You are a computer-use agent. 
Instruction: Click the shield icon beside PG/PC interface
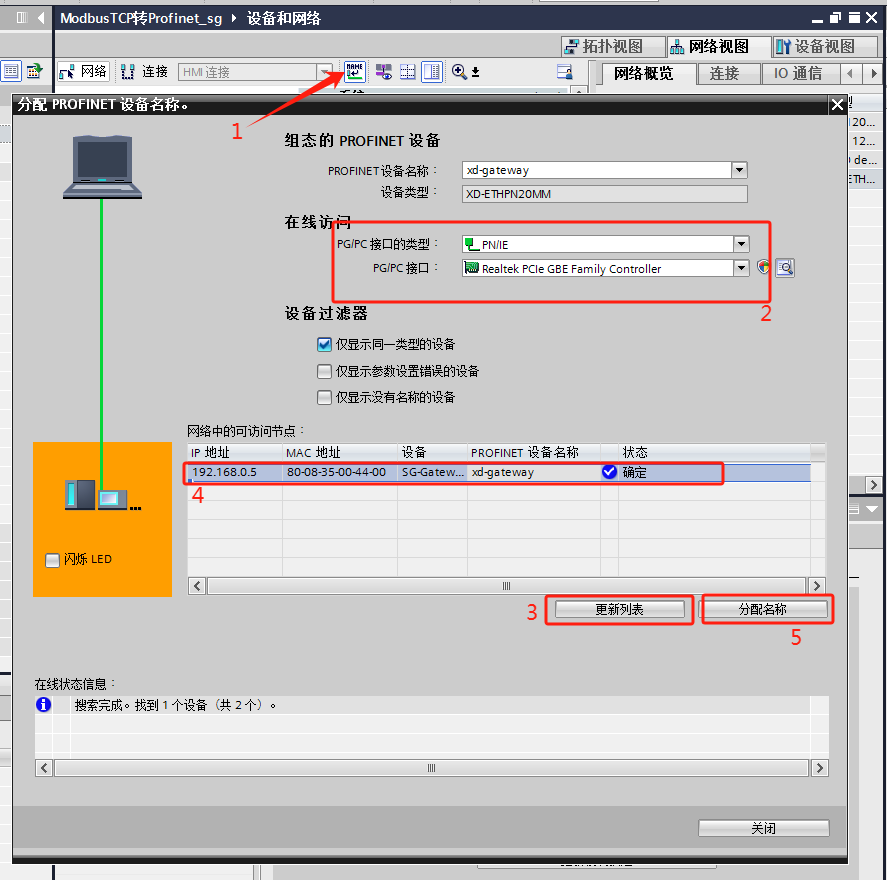point(764,268)
